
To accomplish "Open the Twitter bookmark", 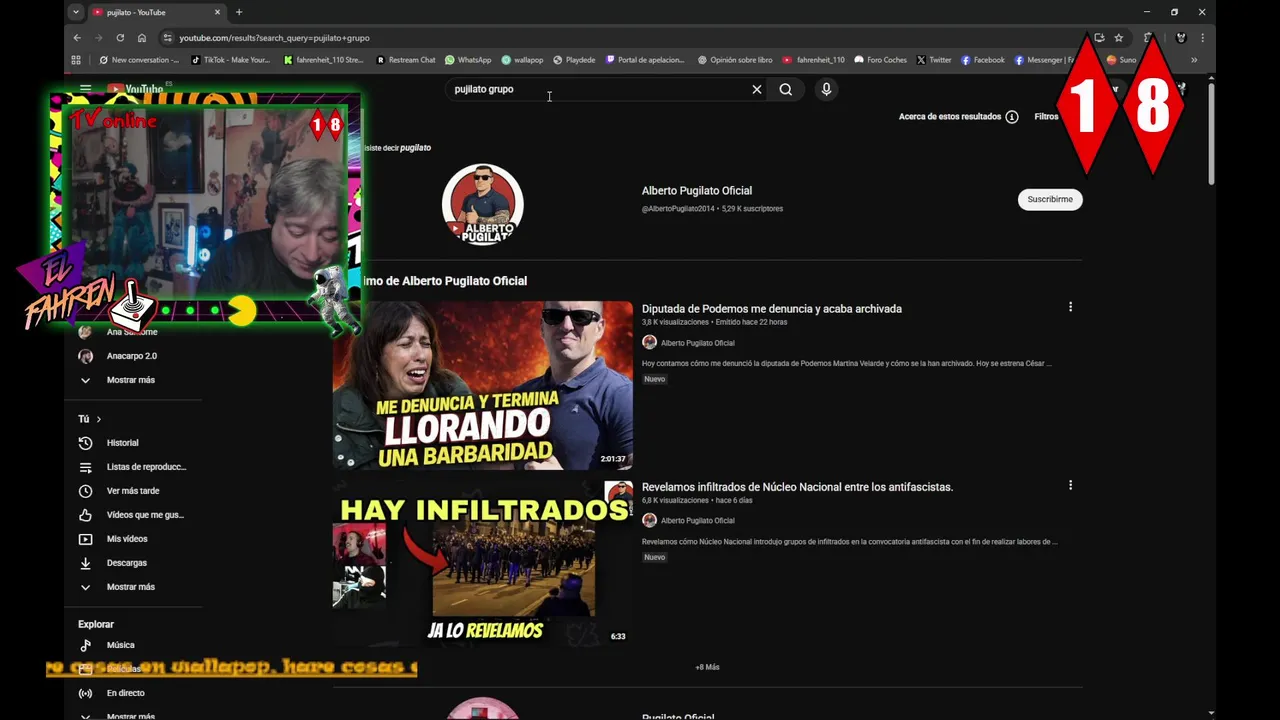I will 934,60.
